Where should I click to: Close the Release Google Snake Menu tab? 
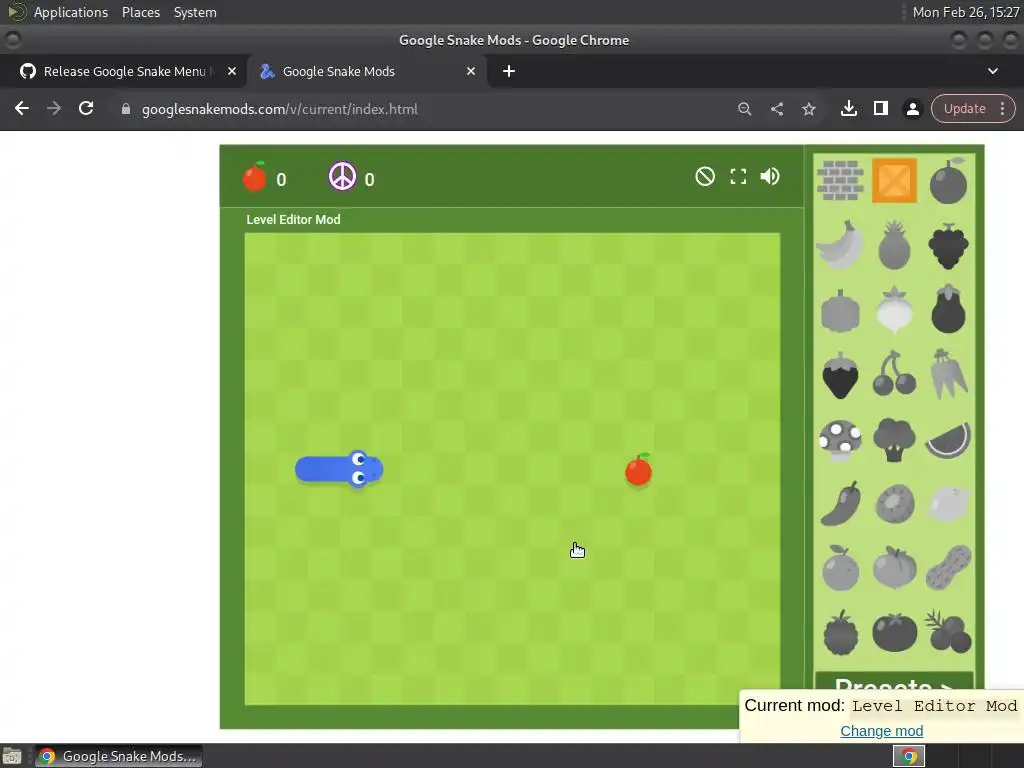(232, 71)
